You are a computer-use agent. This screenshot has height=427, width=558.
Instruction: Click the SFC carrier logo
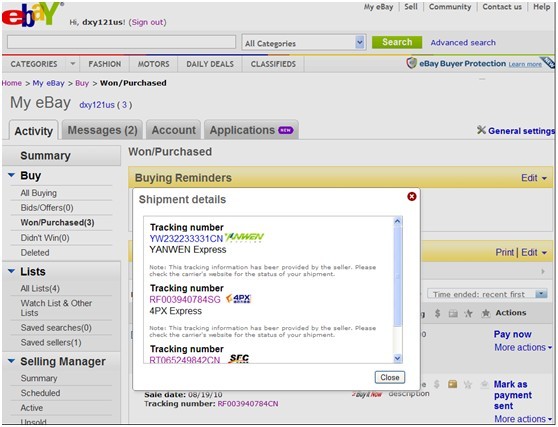tap(238, 358)
